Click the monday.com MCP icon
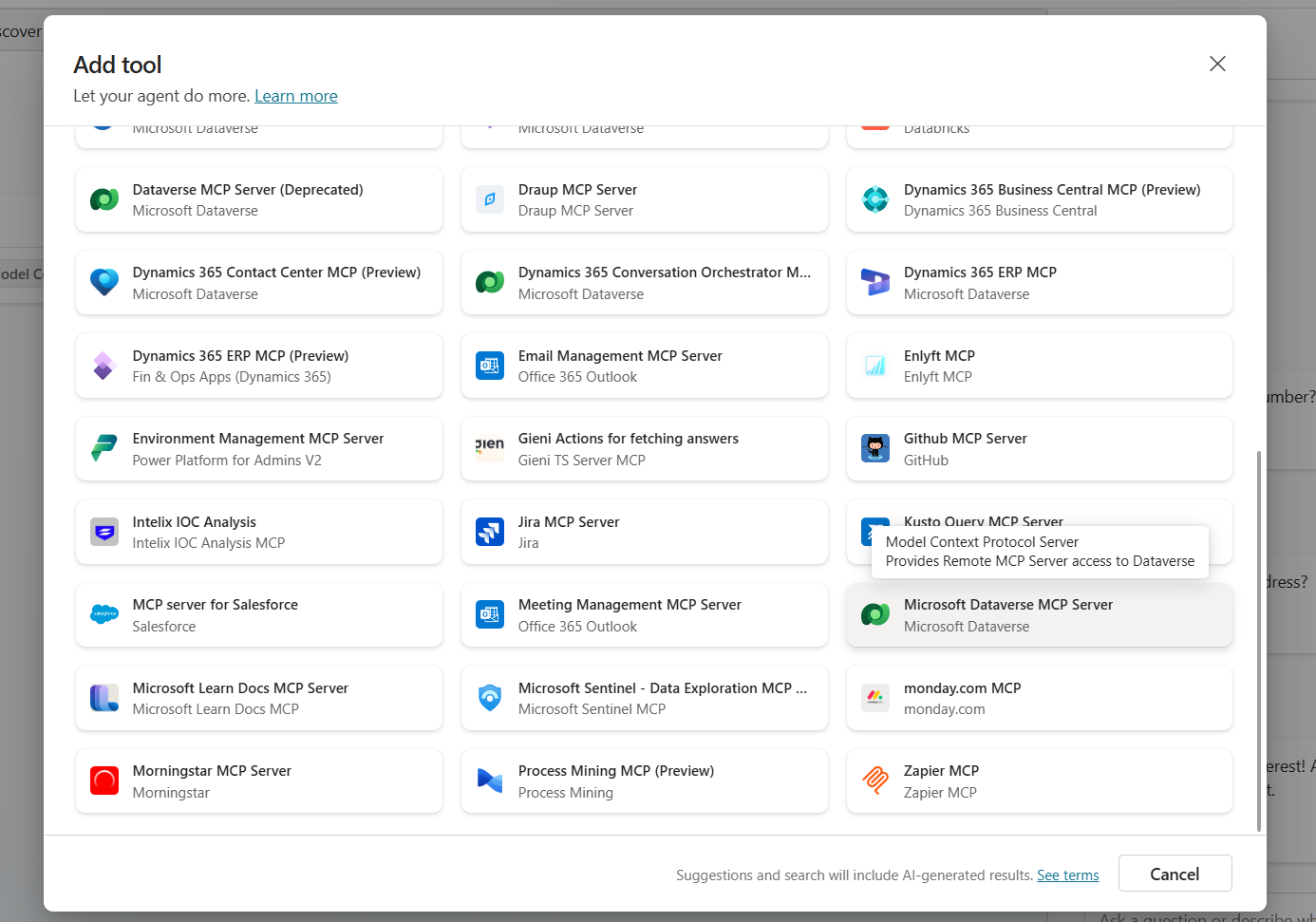 point(874,698)
